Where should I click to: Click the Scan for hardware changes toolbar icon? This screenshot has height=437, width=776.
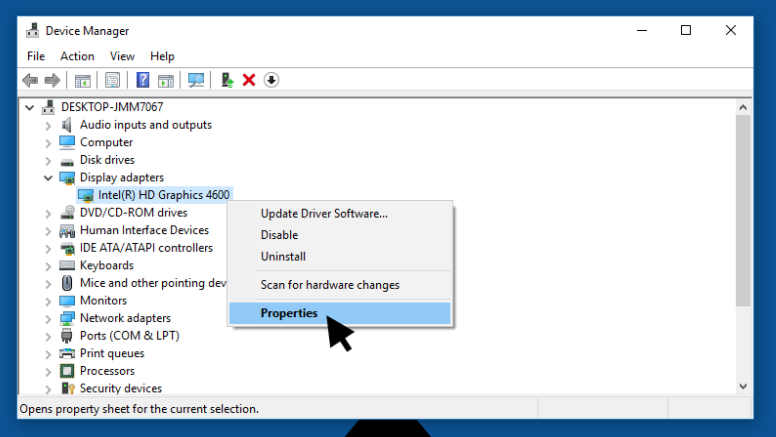(x=196, y=80)
